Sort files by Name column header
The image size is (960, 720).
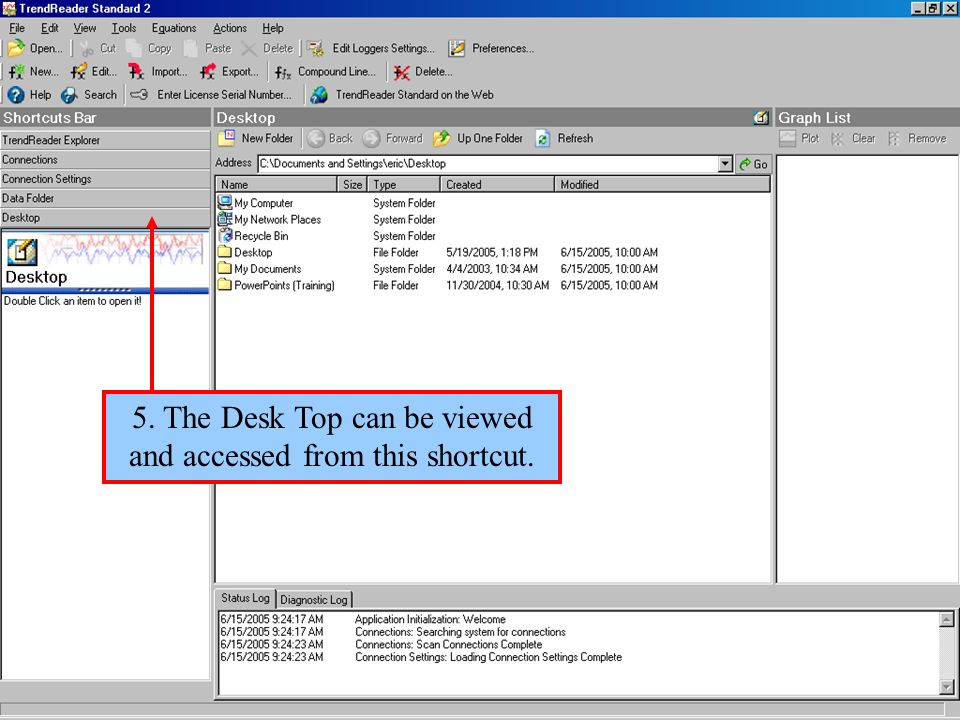coord(276,185)
